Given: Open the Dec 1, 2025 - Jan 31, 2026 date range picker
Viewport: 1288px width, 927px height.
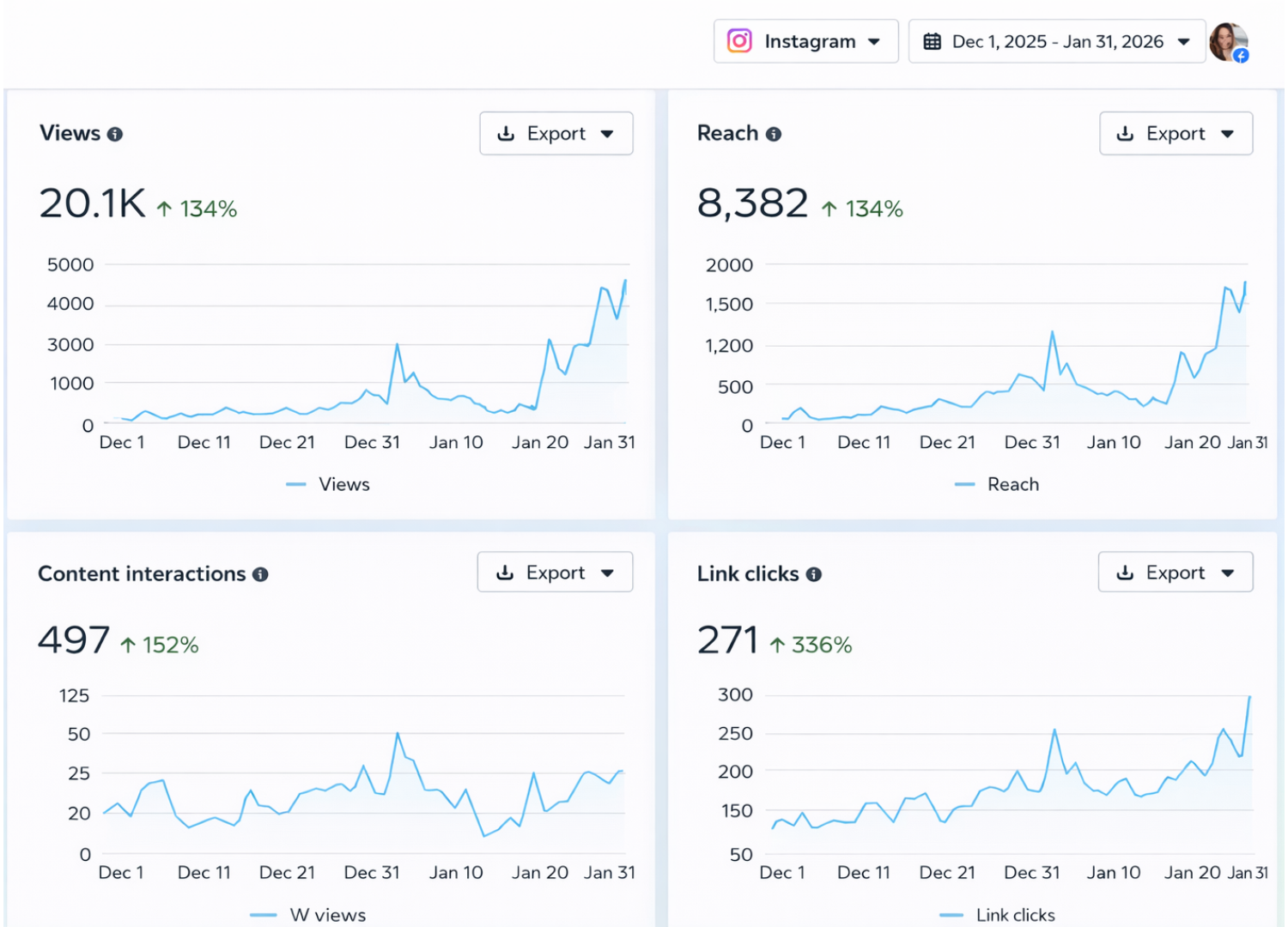Looking at the screenshot, I should click(x=1056, y=41).
